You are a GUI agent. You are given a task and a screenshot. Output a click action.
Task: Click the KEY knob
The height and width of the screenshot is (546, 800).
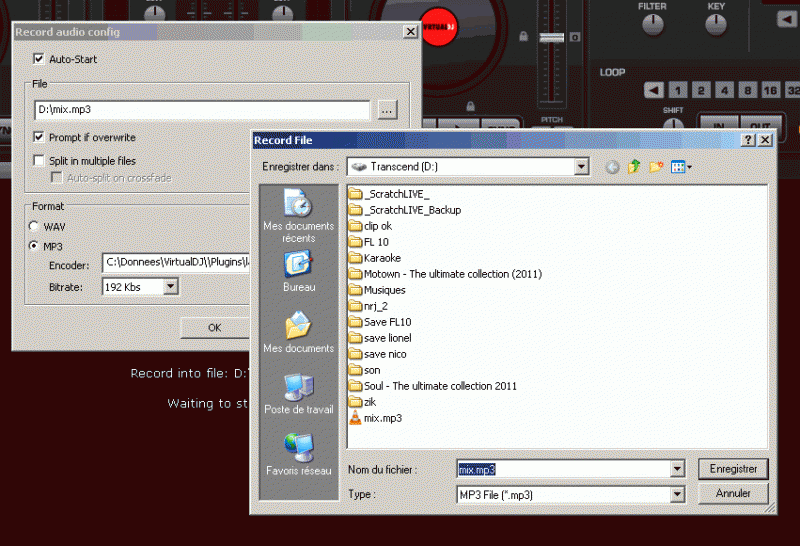coord(716,24)
